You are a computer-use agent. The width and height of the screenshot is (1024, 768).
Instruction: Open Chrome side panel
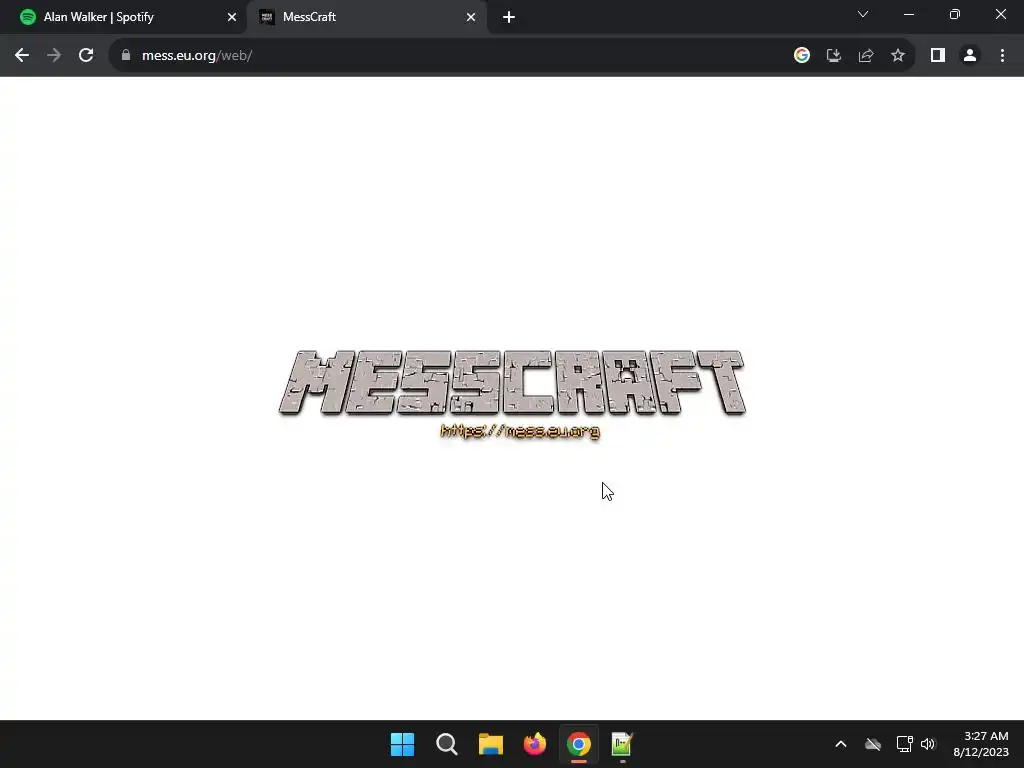point(938,56)
